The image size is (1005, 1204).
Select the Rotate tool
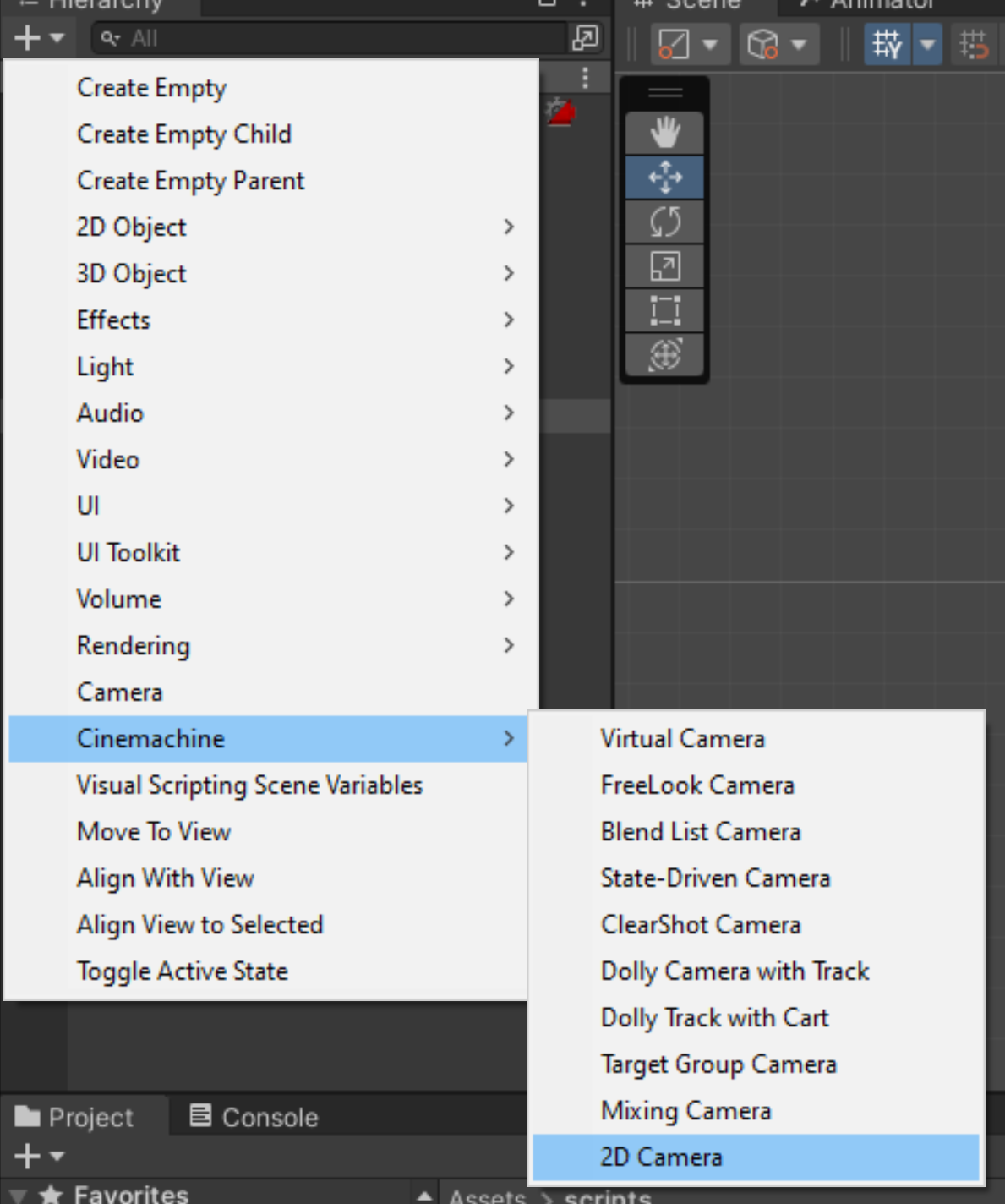(664, 222)
